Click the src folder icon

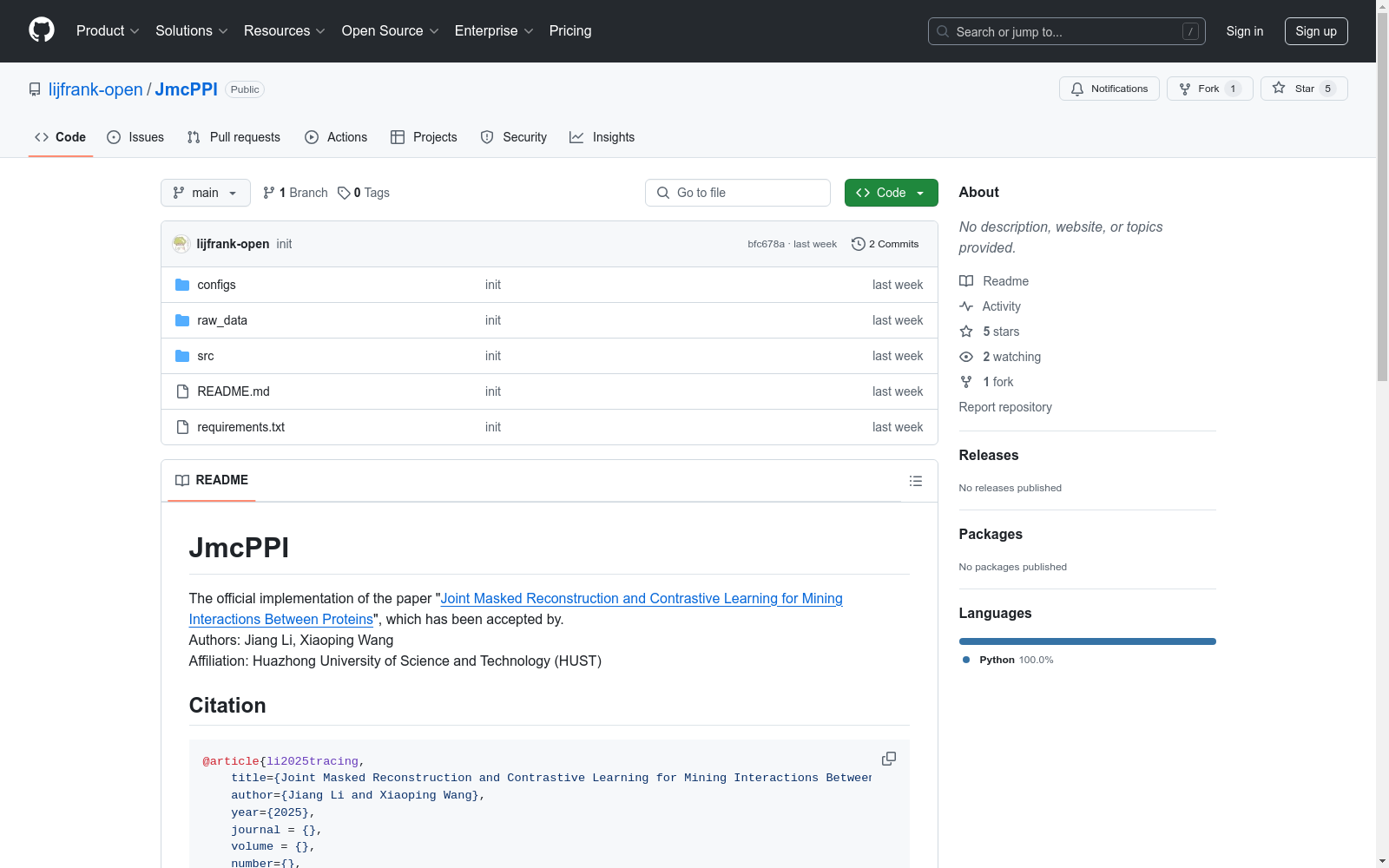point(182,356)
